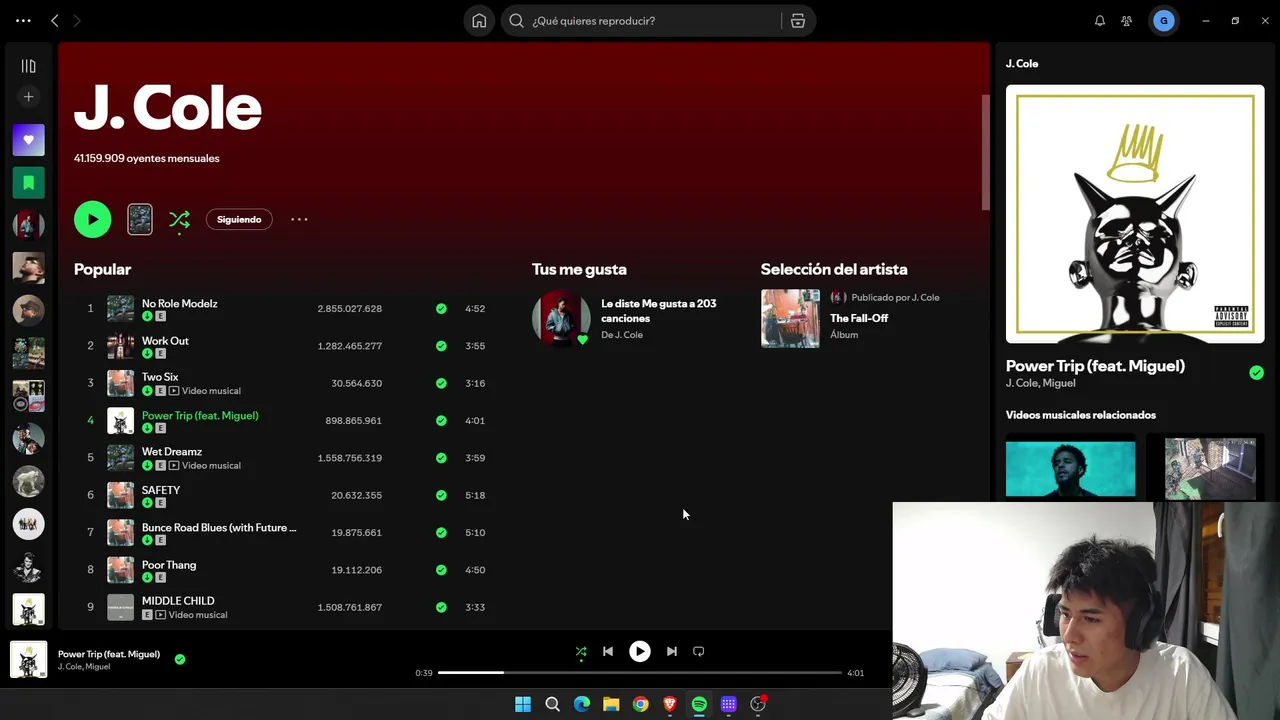Click liked songs J. Cole round thumbnail
This screenshot has height=720, width=1280.
[561, 318]
